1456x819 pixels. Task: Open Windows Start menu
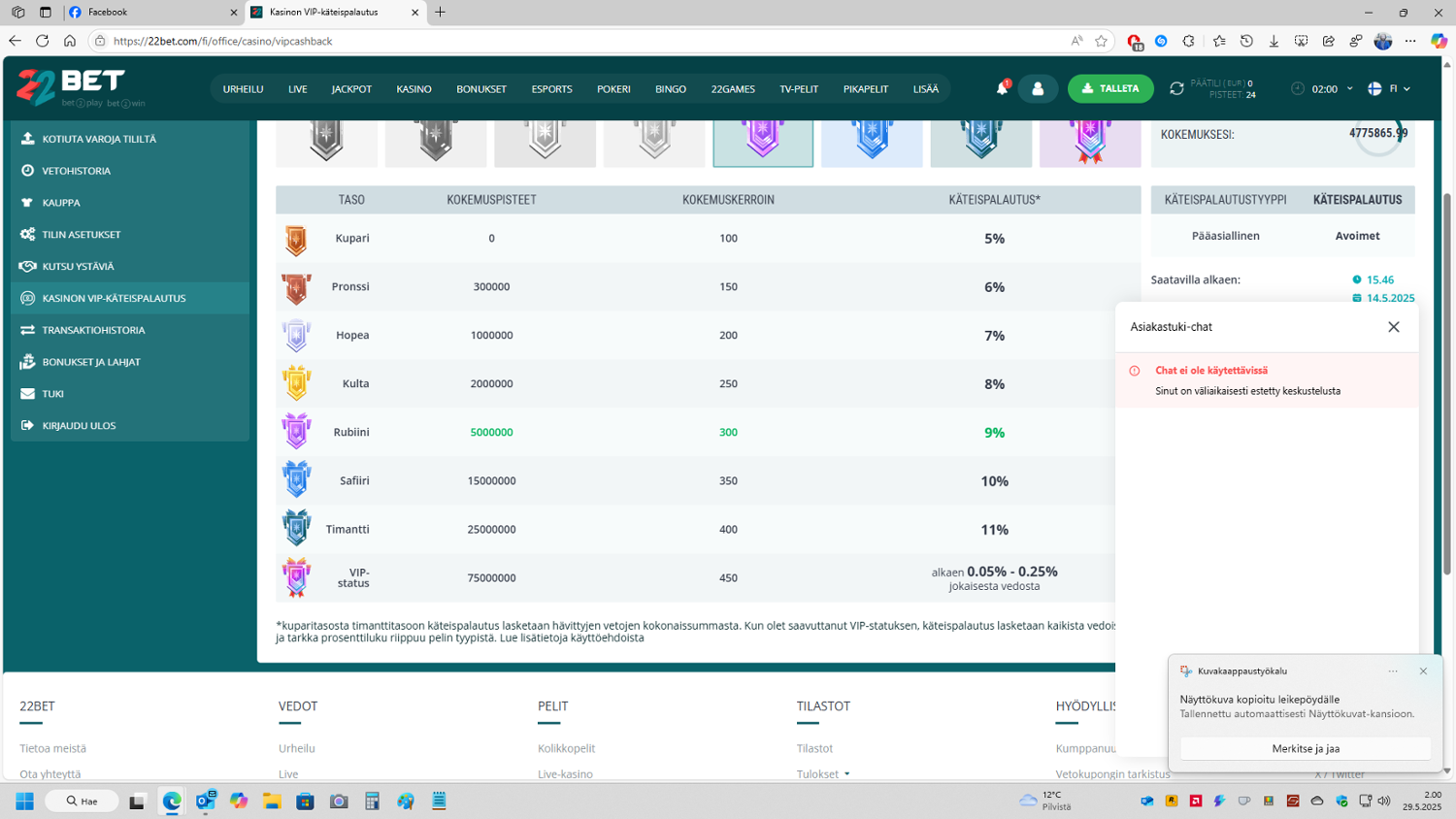pyautogui.click(x=25, y=802)
